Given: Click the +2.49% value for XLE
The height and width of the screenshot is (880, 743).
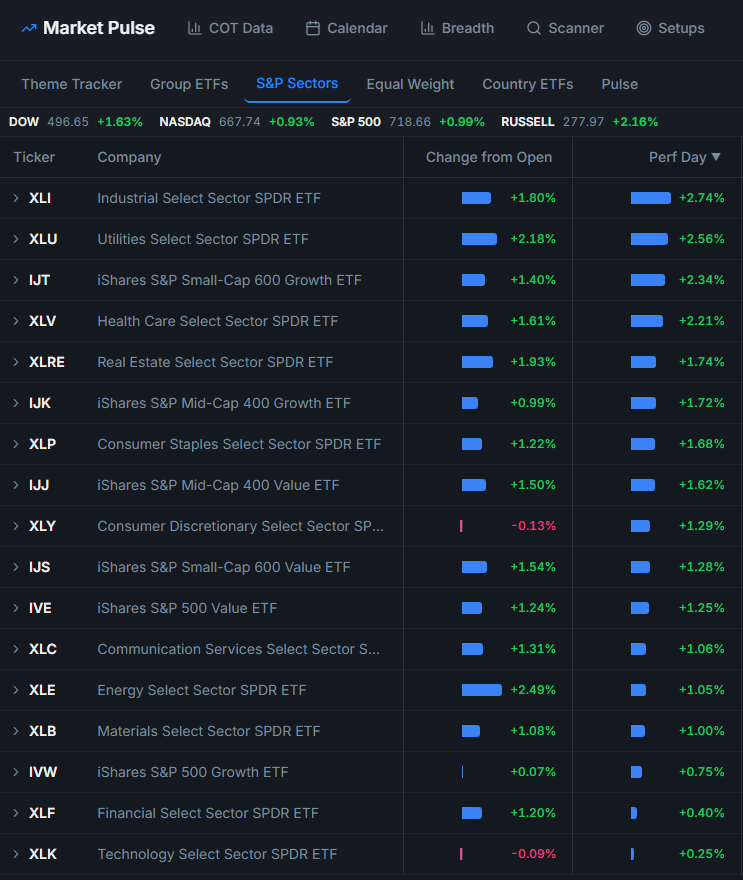Looking at the screenshot, I should pos(533,690).
